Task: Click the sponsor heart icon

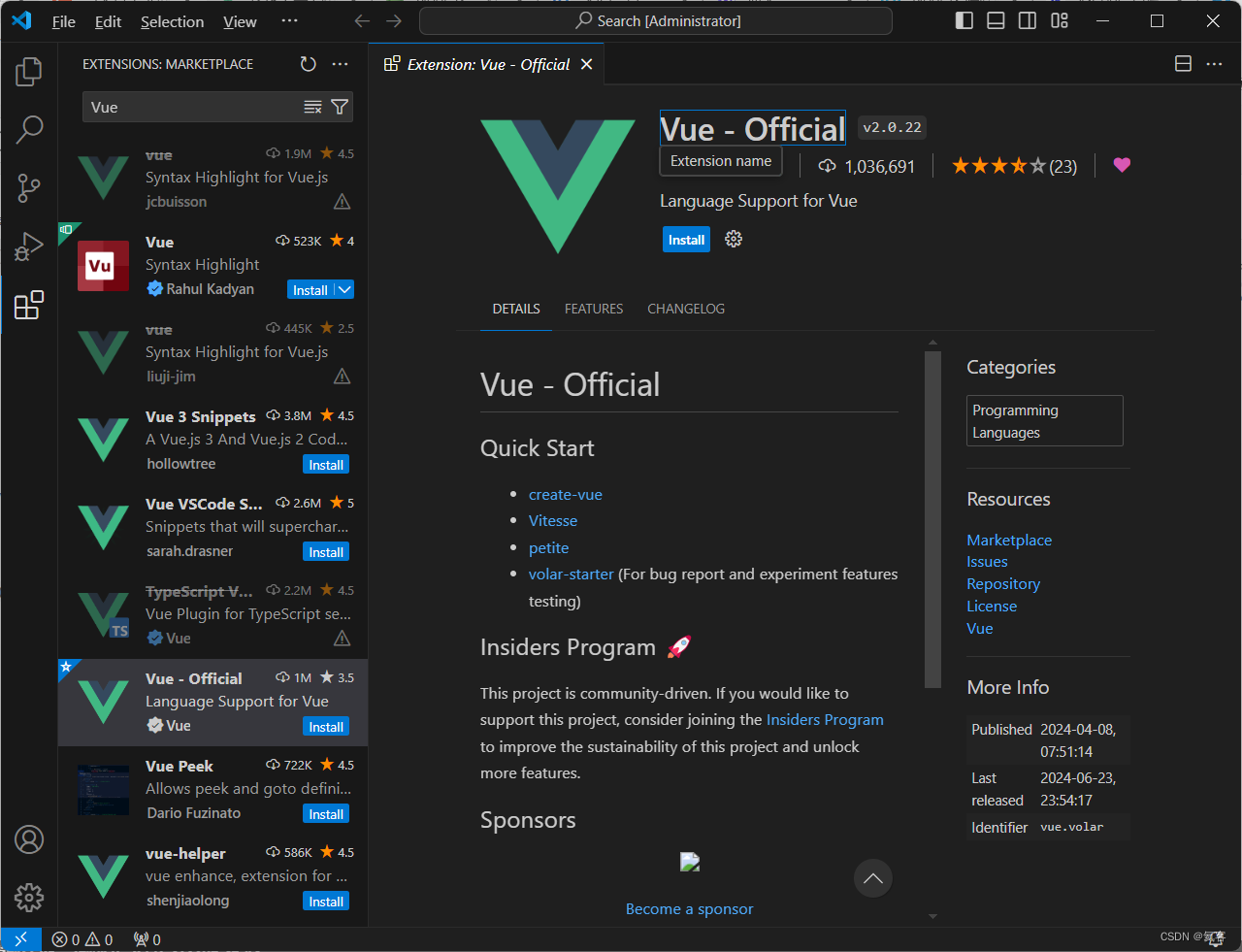Action: (1122, 165)
